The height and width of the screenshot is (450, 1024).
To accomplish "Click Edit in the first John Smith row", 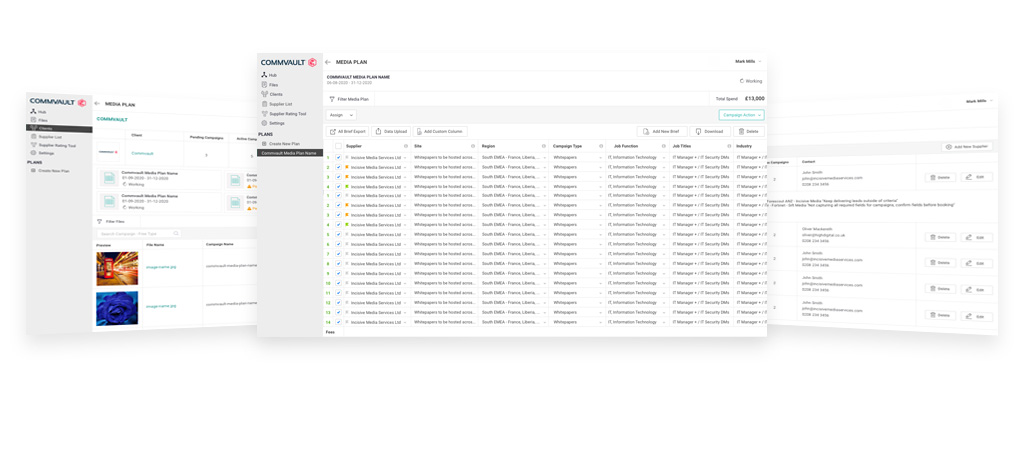I will pyautogui.click(x=976, y=177).
